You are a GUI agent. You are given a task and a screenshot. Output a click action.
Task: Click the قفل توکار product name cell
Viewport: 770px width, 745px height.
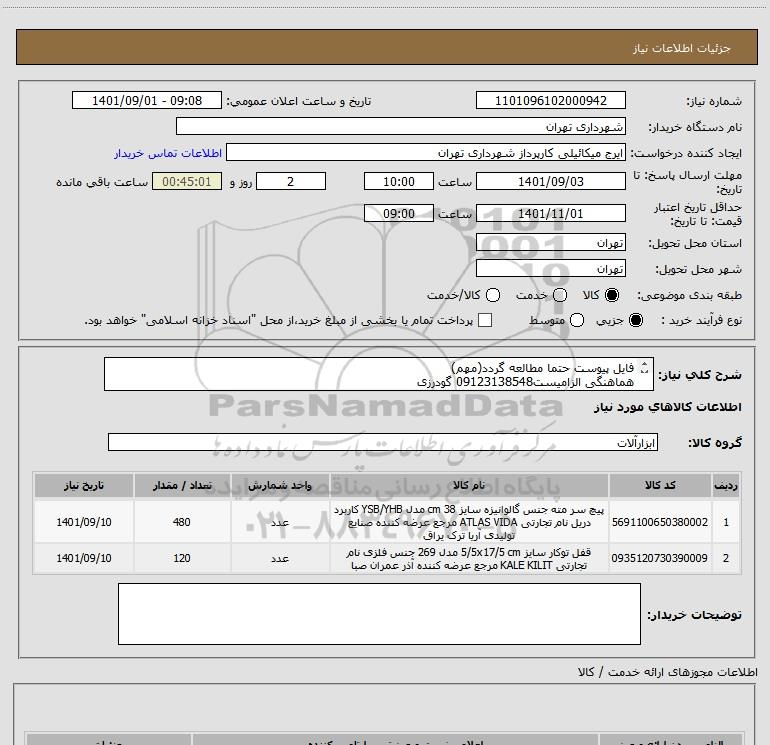[469, 558]
